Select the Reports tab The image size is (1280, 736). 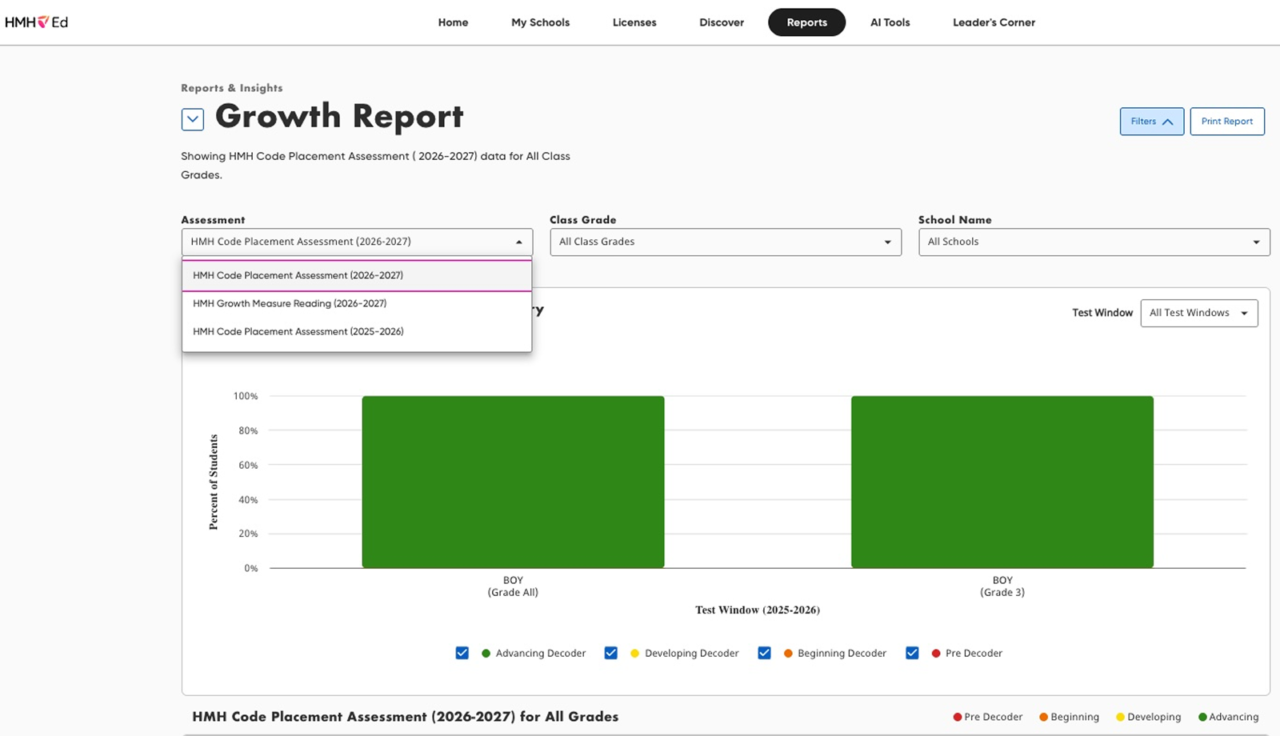(x=807, y=22)
